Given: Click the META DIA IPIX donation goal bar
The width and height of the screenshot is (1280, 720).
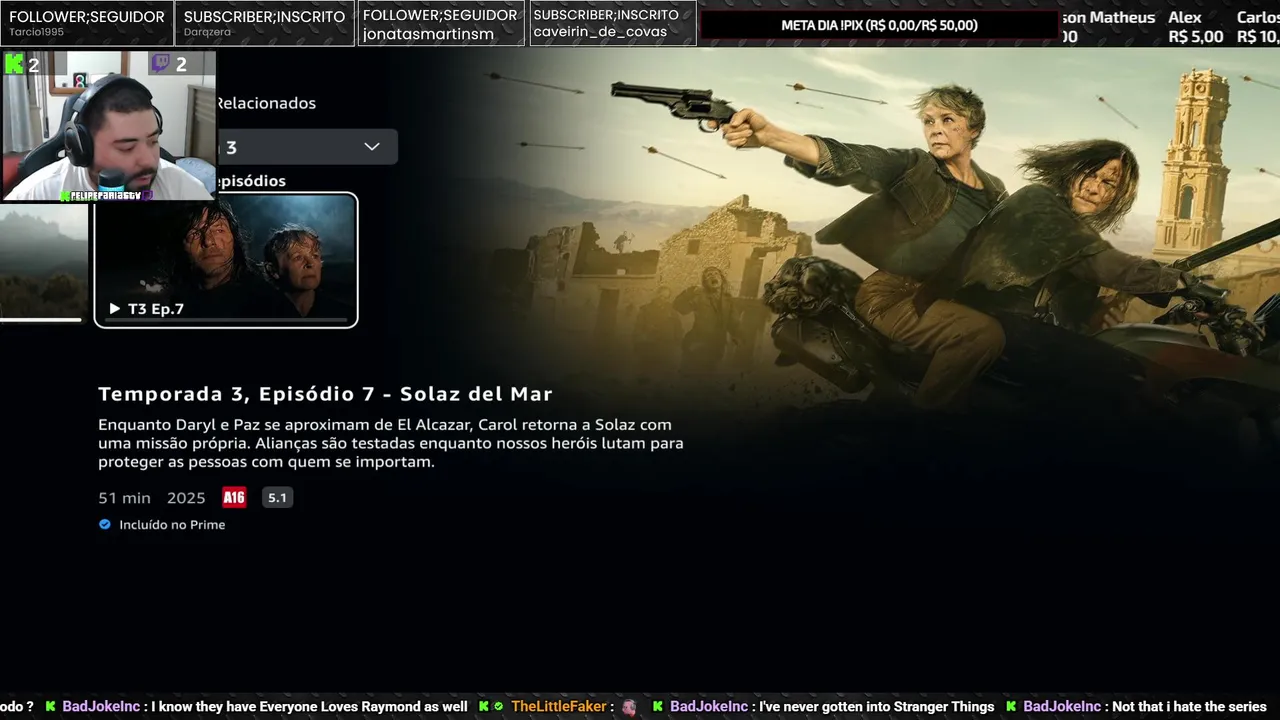Looking at the screenshot, I should [880, 25].
